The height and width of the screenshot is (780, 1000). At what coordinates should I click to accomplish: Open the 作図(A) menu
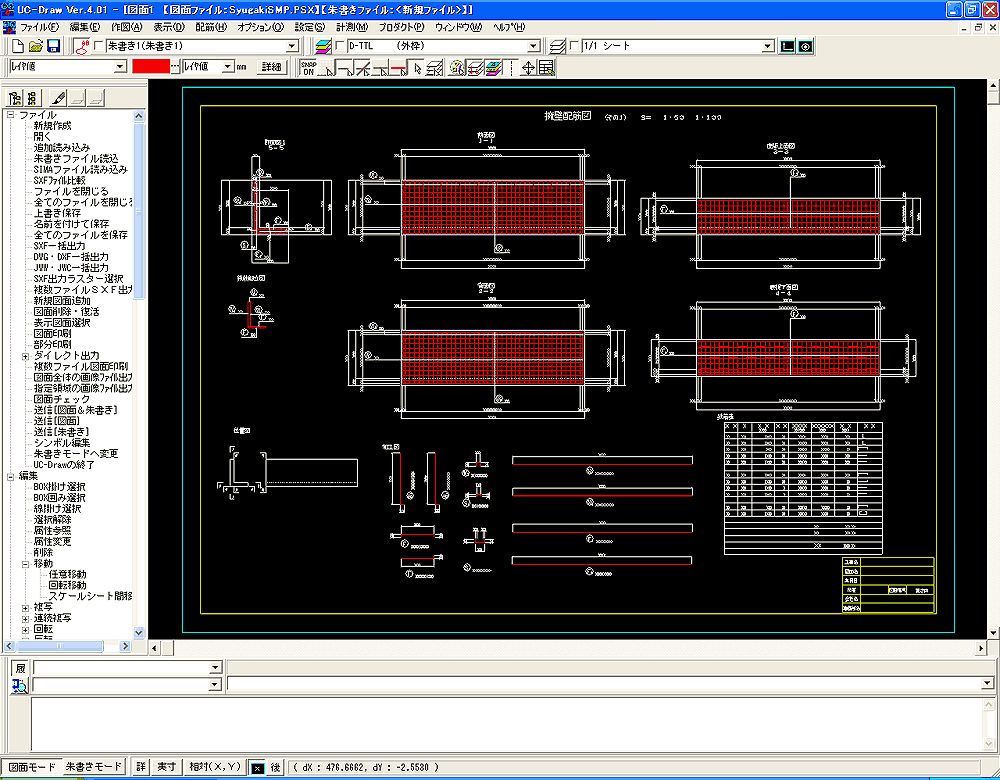[127, 27]
